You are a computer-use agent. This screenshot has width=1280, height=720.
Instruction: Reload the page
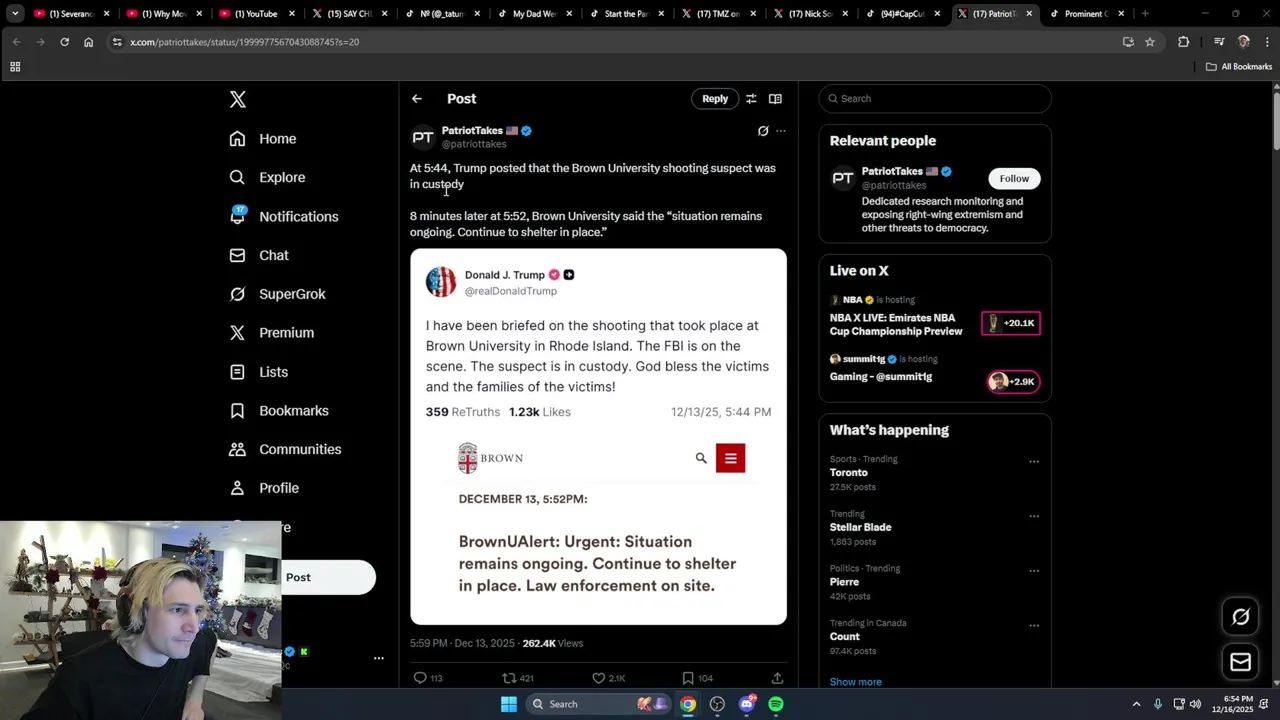[x=64, y=42]
